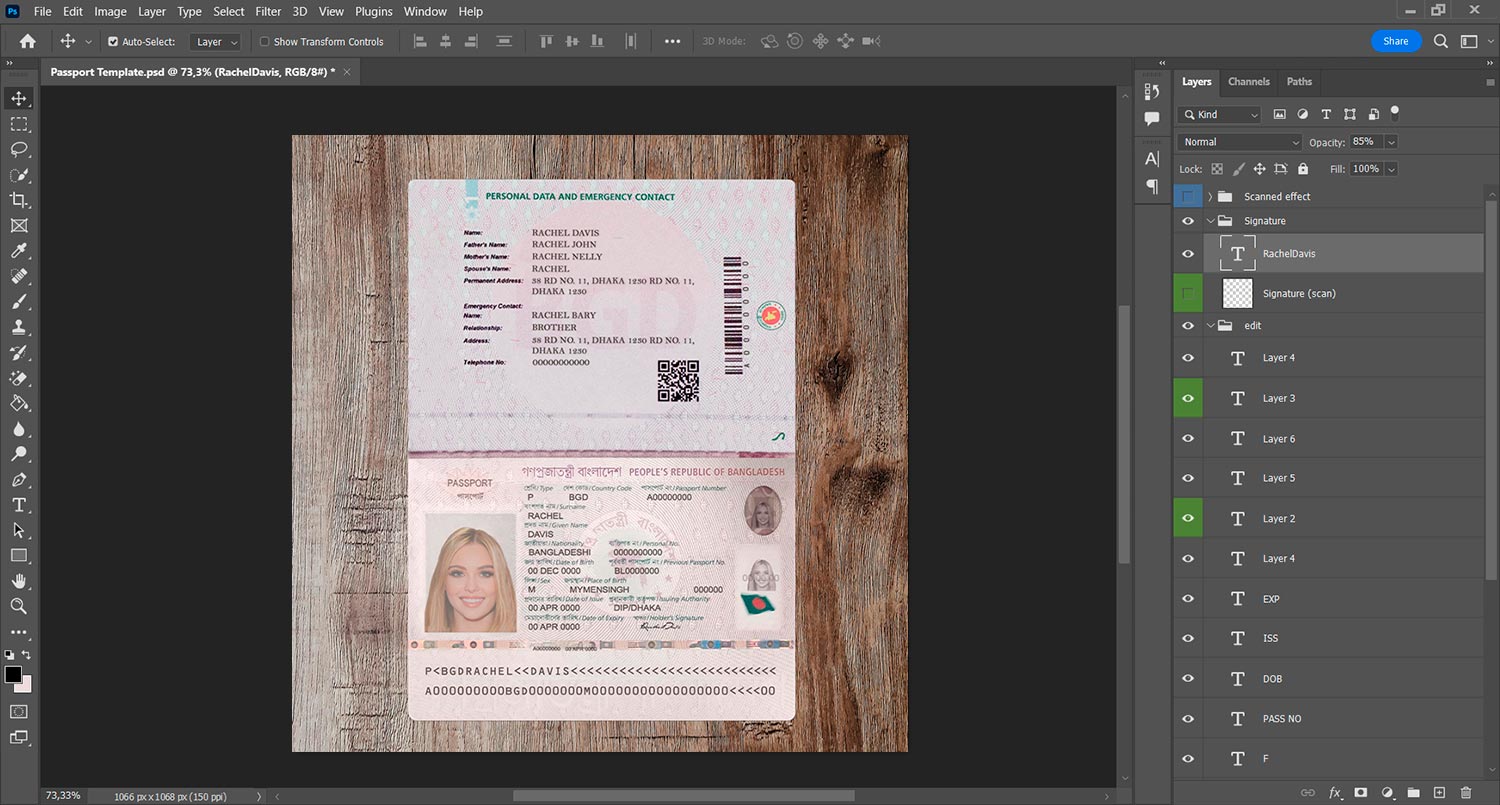
Task: Choose the Horizontal Type tool
Action: [x=19, y=505]
